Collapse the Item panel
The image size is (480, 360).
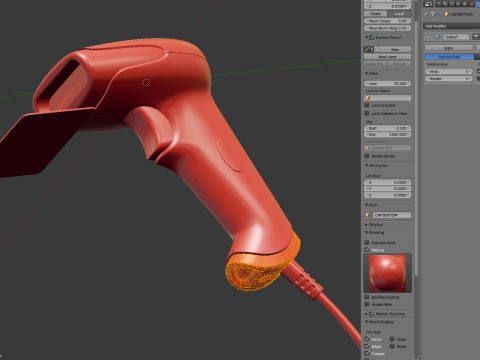[x=367, y=205]
